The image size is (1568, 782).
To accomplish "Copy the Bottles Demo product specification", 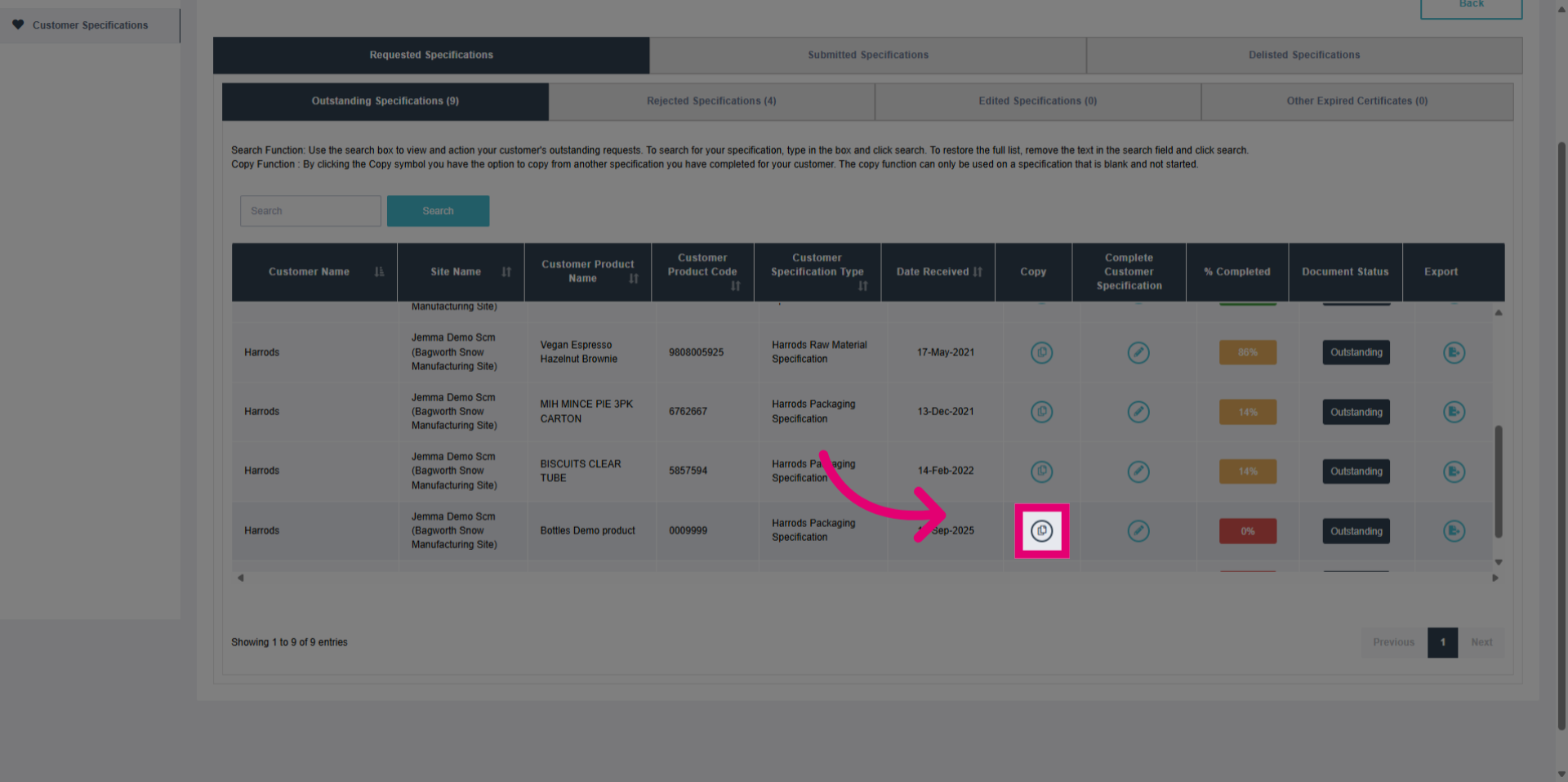I will coord(1041,531).
